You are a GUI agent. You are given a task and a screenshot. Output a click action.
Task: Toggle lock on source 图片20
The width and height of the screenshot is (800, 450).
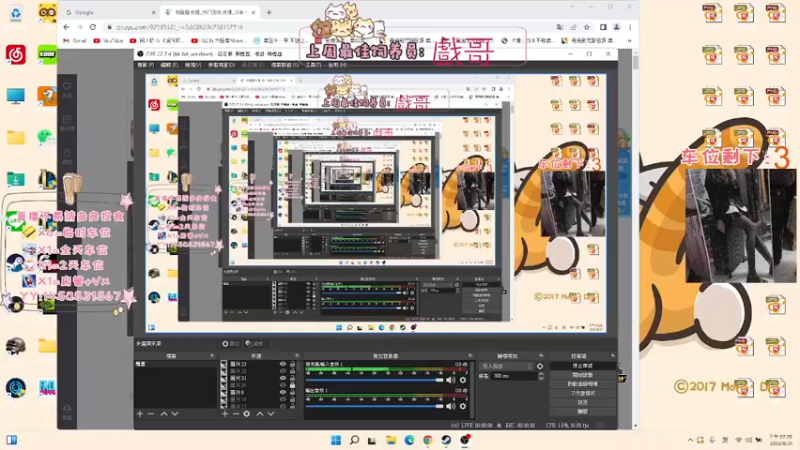pyautogui.click(x=292, y=385)
